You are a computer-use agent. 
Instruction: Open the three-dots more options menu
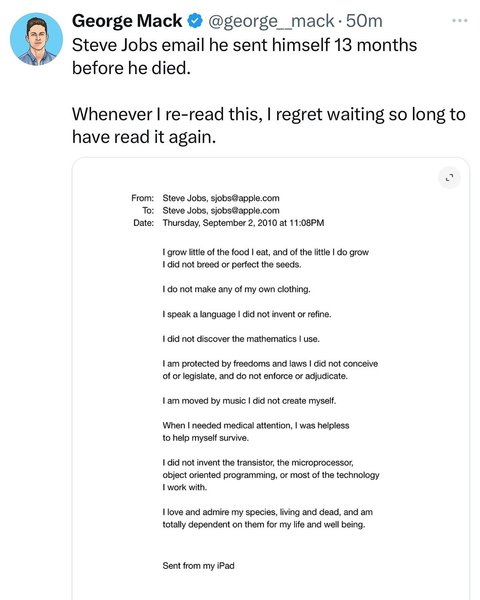tap(459, 21)
